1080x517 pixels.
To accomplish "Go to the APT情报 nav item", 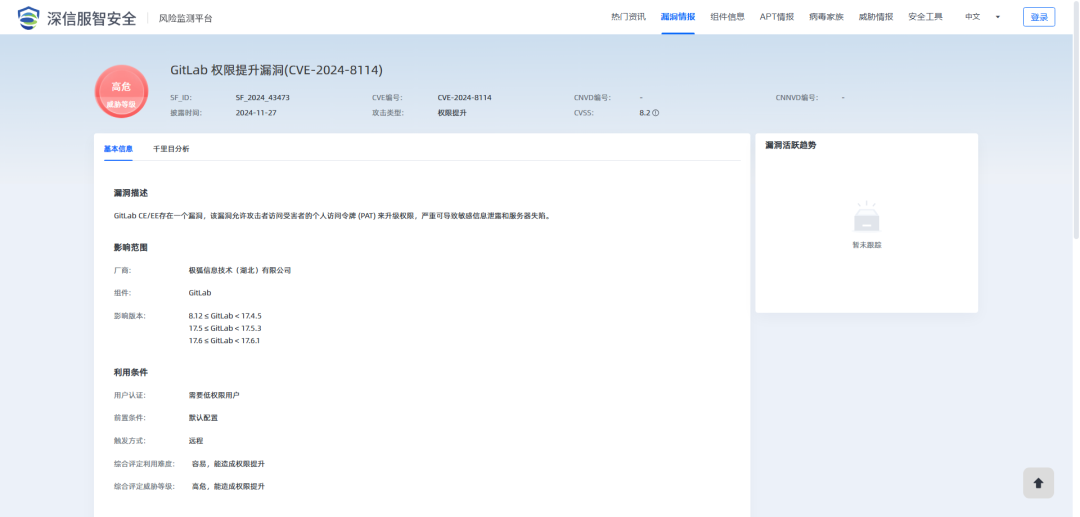I will click(777, 17).
